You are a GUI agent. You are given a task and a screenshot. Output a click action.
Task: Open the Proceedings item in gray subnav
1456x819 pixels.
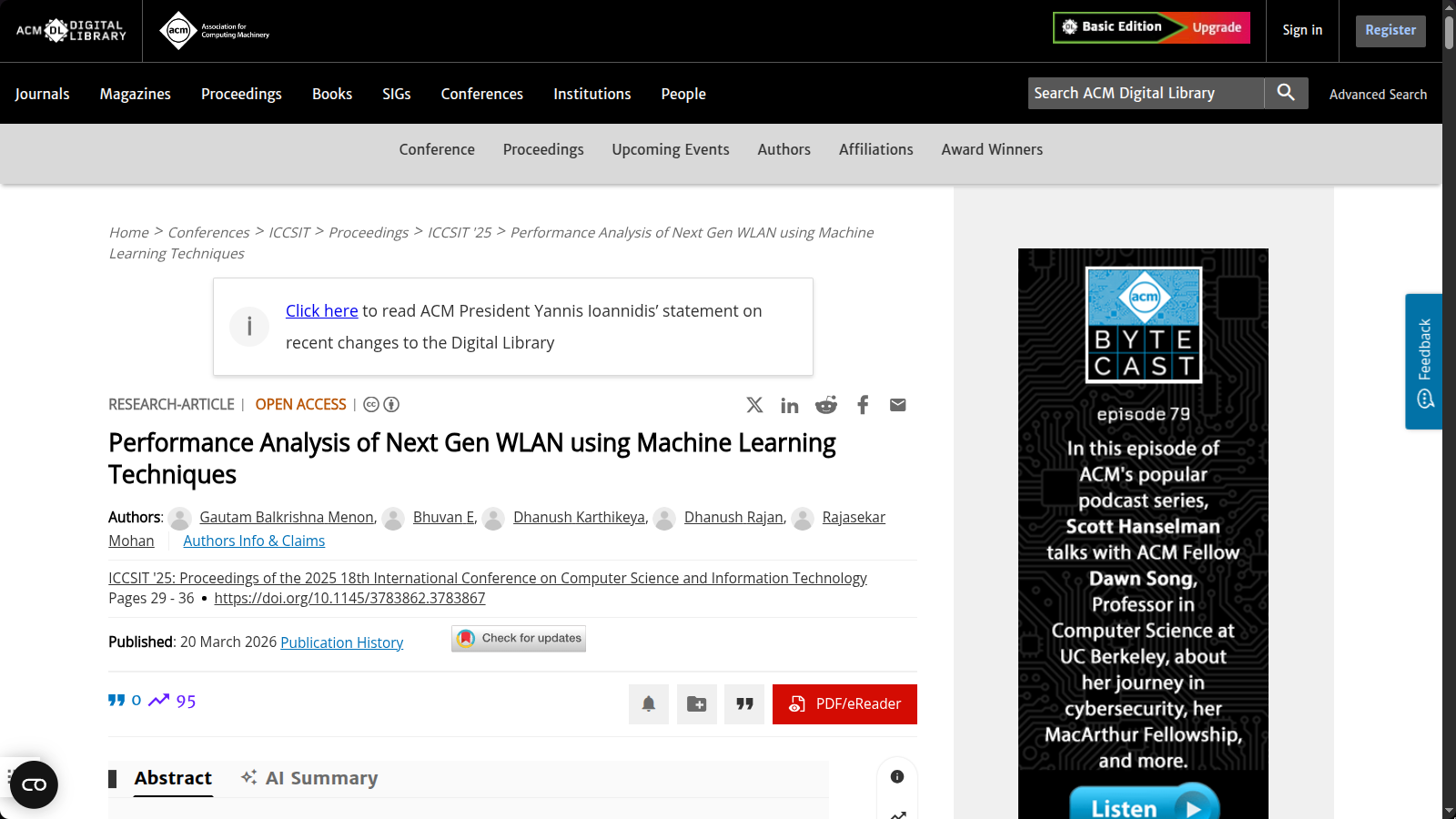tap(542, 149)
